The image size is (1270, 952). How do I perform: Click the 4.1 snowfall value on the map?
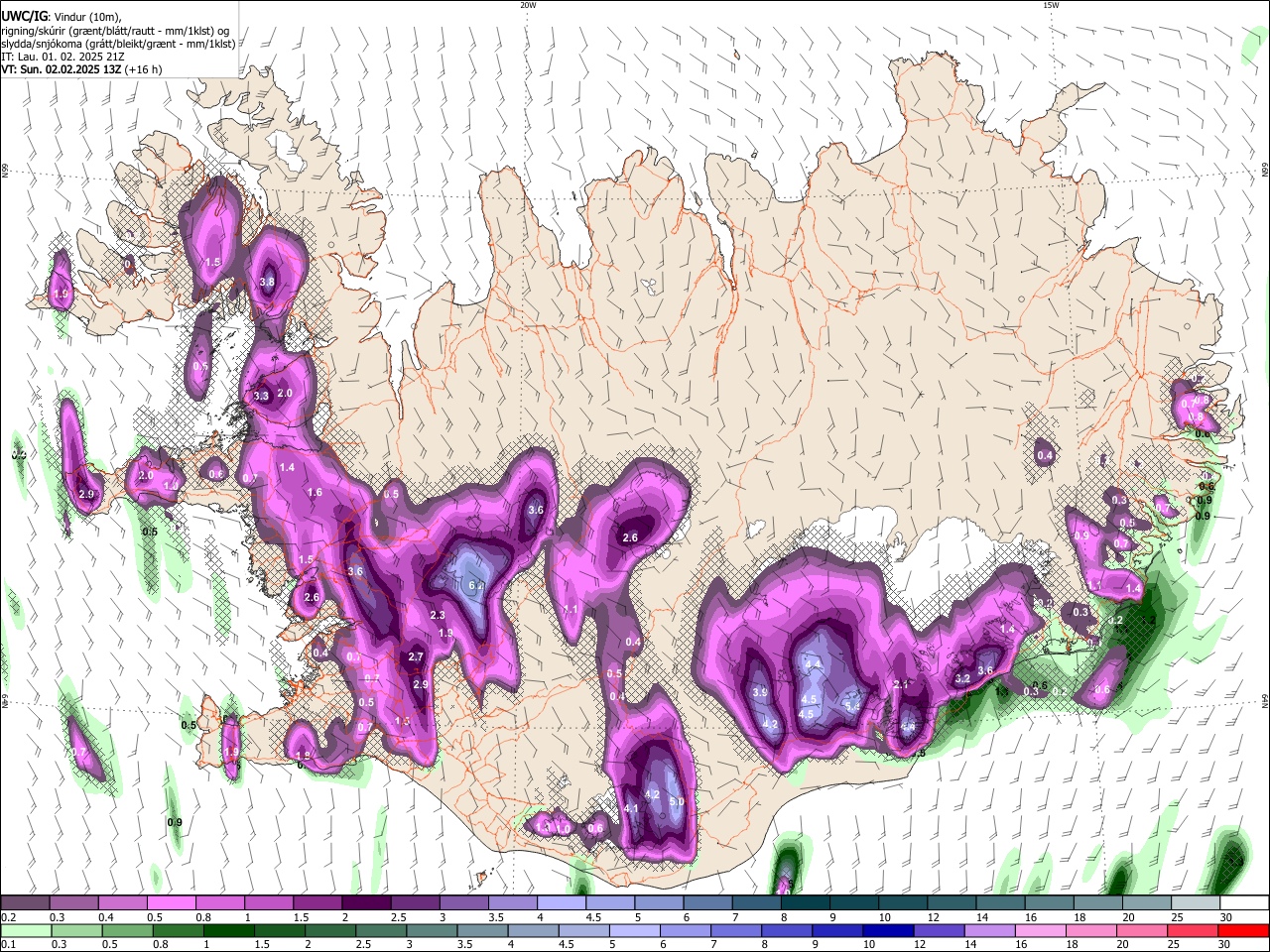coord(631,809)
